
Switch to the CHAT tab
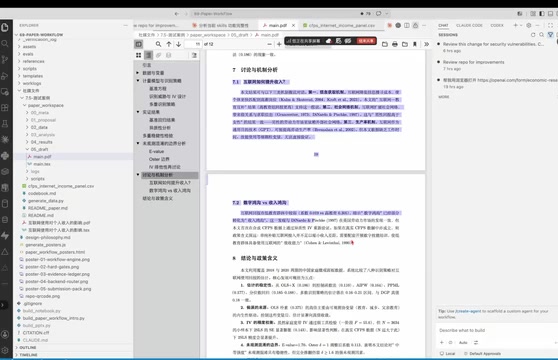click(443, 25)
